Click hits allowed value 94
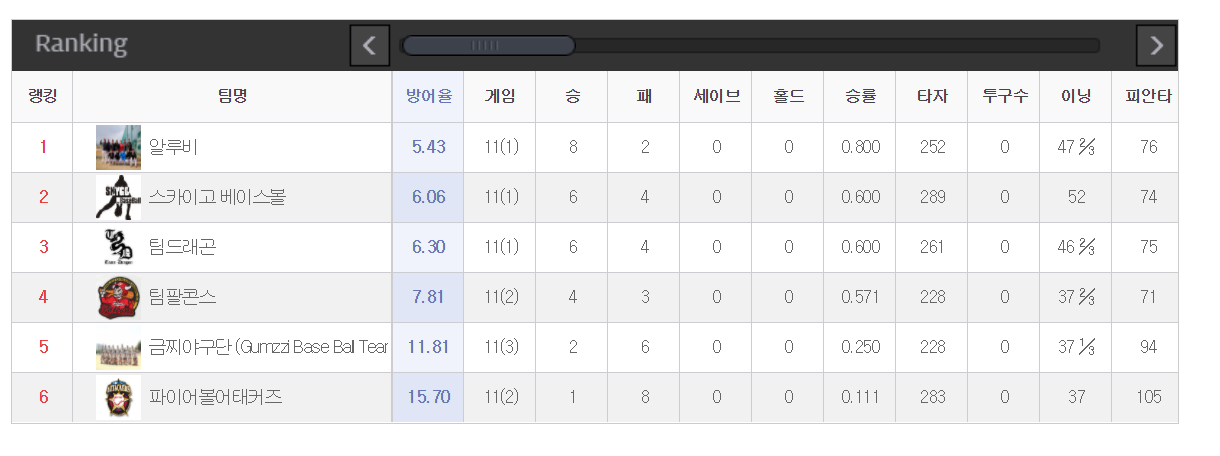The width and height of the screenshot is (1220, 456). pyautogui.click(x=1148, y=347)
